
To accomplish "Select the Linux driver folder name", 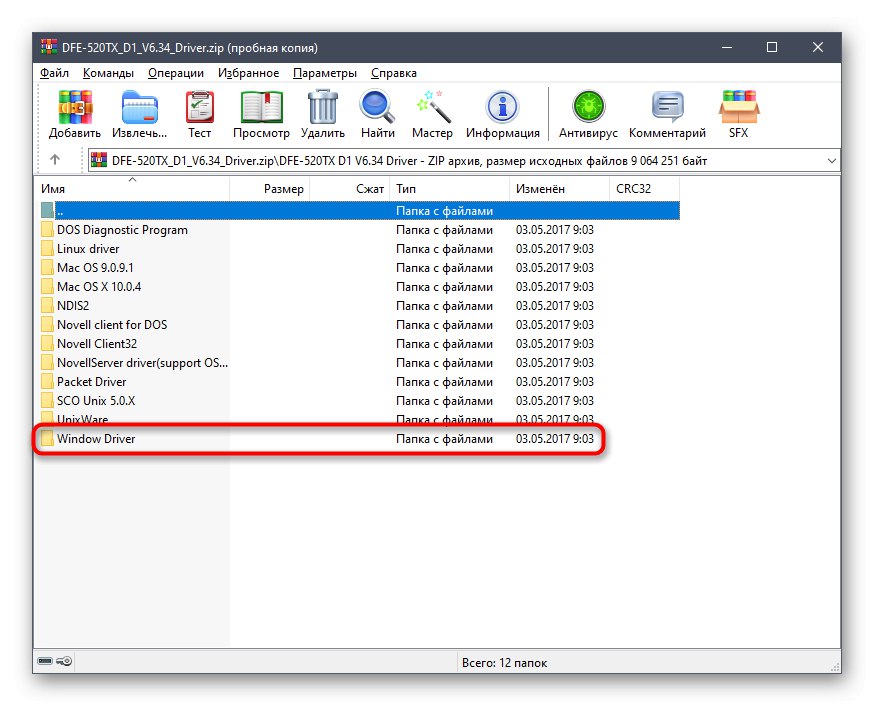I will click(88, 249).
